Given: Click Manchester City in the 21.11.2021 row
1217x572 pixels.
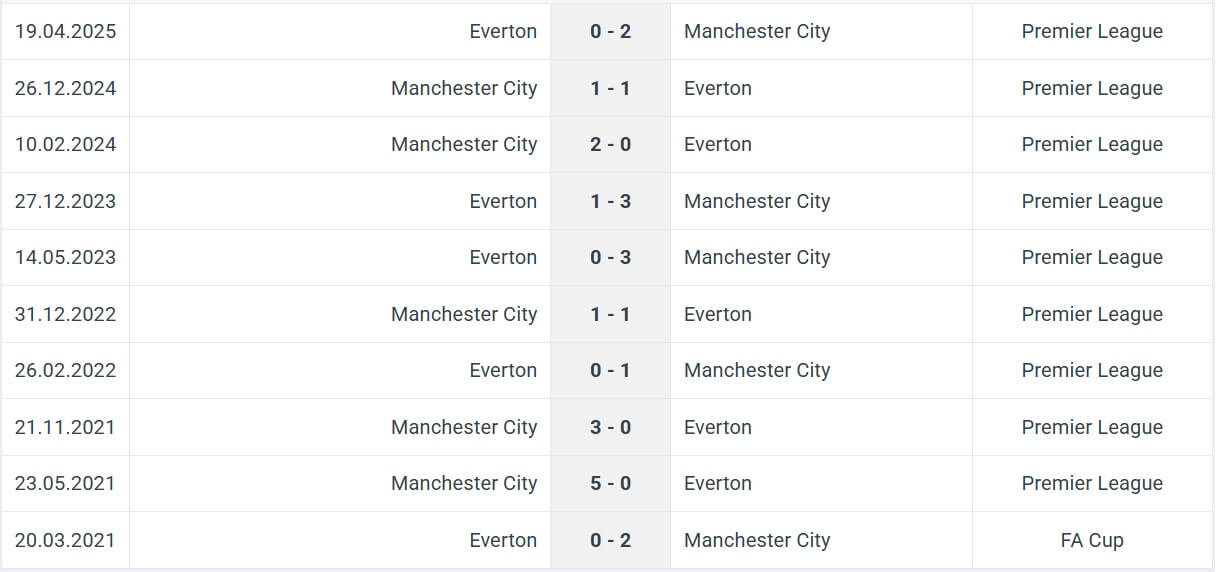Looking at the screenshot, I should [464, 427].
